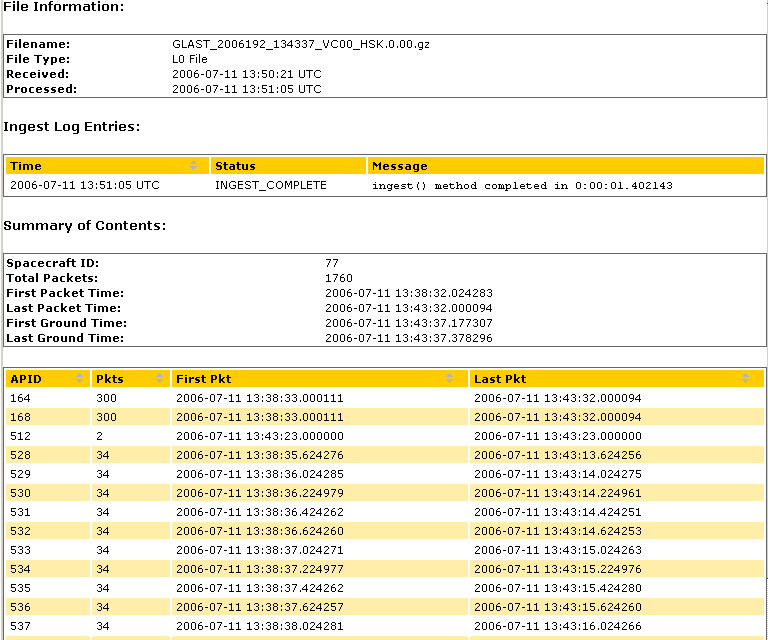Click the Status column header

coord(288,166)
